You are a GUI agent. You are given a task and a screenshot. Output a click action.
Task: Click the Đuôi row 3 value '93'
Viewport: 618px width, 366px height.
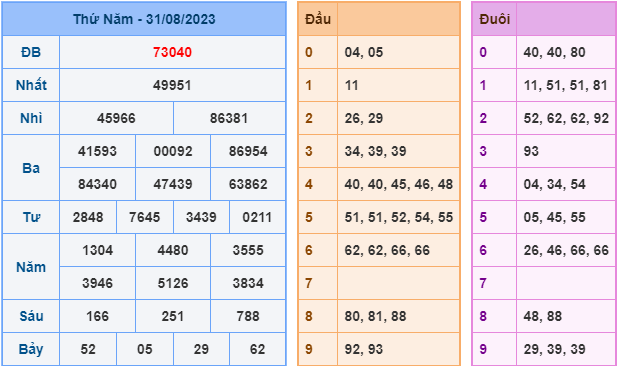[531, 151]
